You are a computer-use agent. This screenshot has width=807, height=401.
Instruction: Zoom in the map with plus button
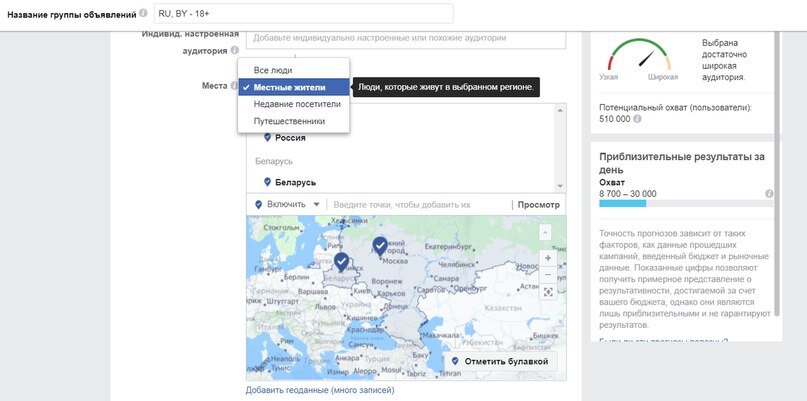pyautogui.click(x=548, y=258)
